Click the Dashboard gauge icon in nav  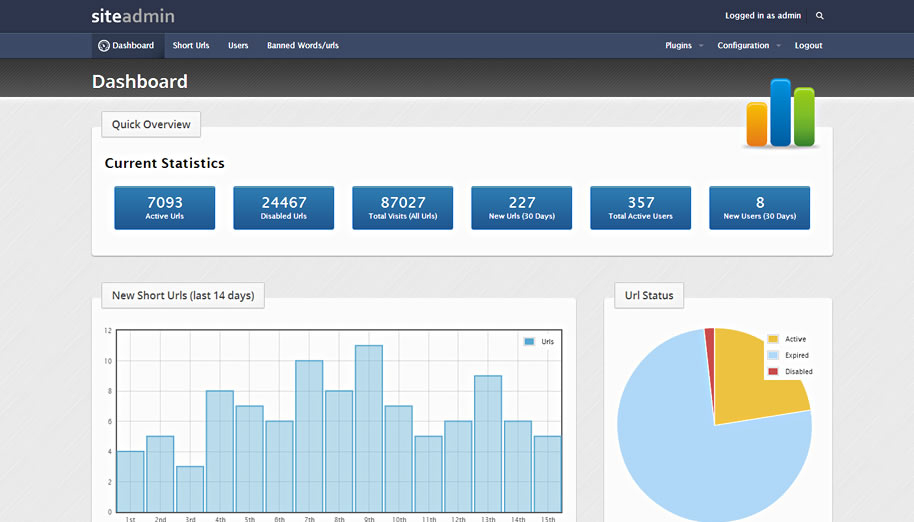coord(104,45)
